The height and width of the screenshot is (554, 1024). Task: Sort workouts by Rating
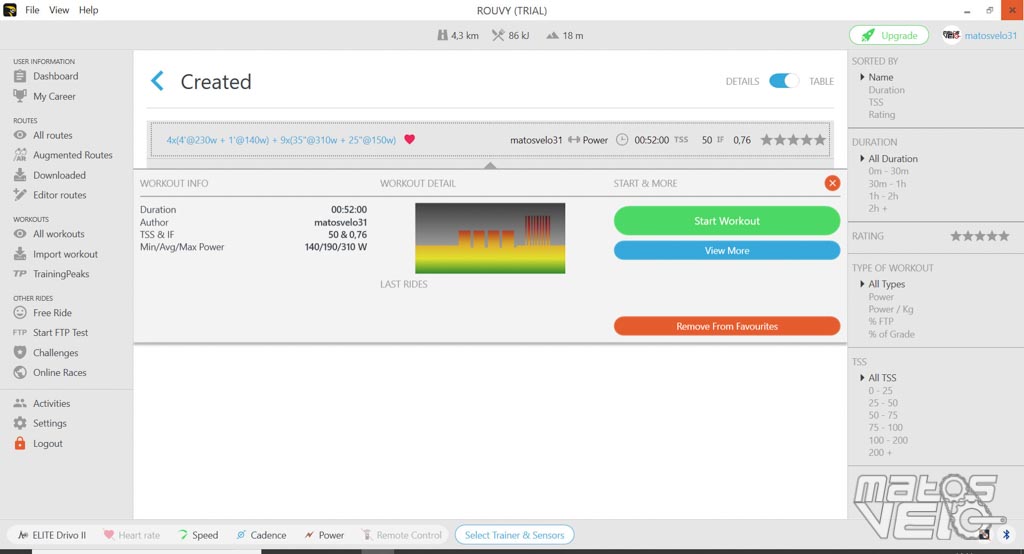882,114
